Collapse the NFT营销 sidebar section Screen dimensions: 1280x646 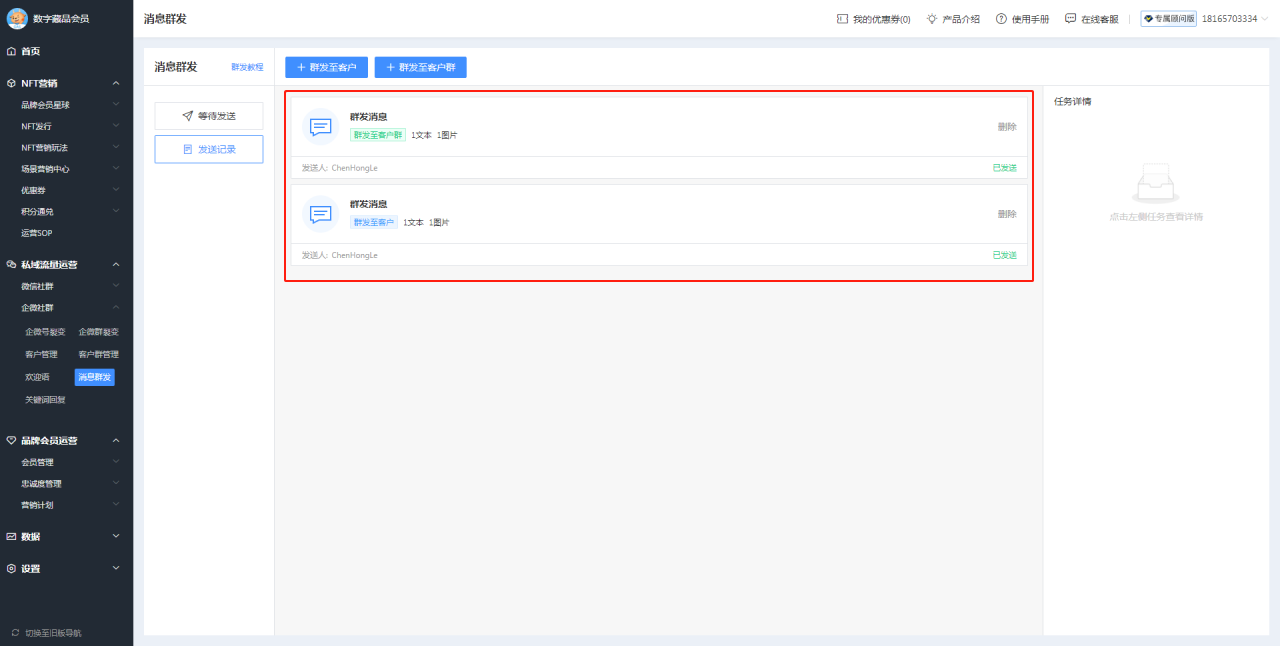116,83
